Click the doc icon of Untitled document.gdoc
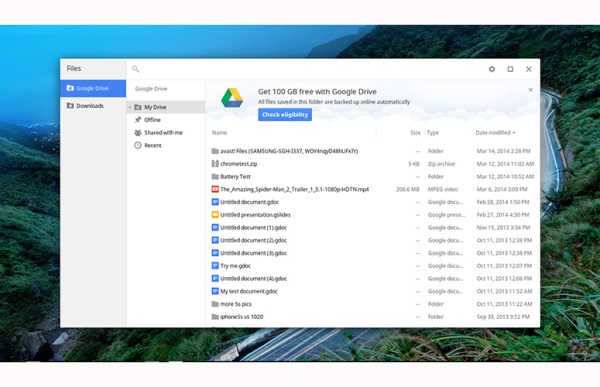 coord(215,202)
